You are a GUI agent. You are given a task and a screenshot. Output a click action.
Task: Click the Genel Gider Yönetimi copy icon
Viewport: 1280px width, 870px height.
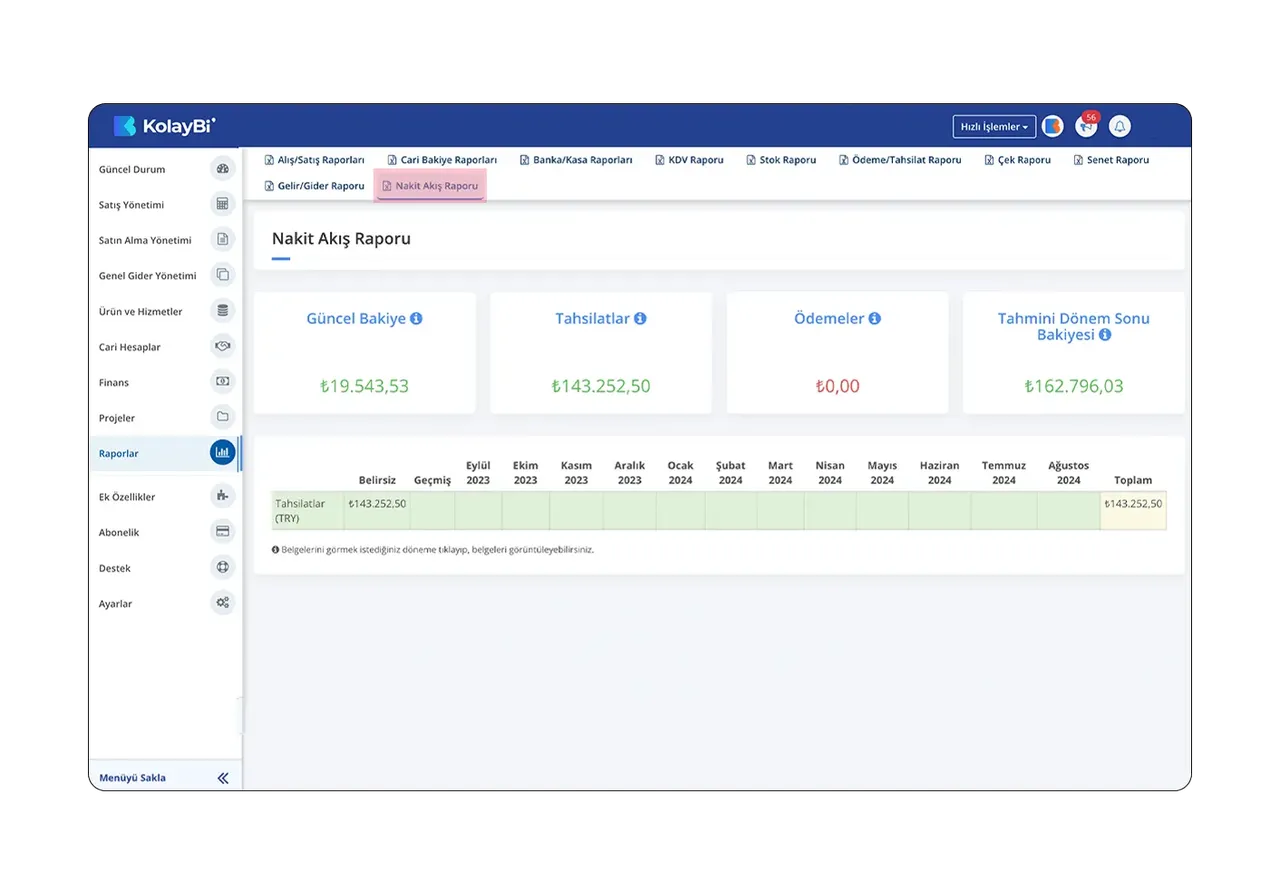tap(223, 275)
